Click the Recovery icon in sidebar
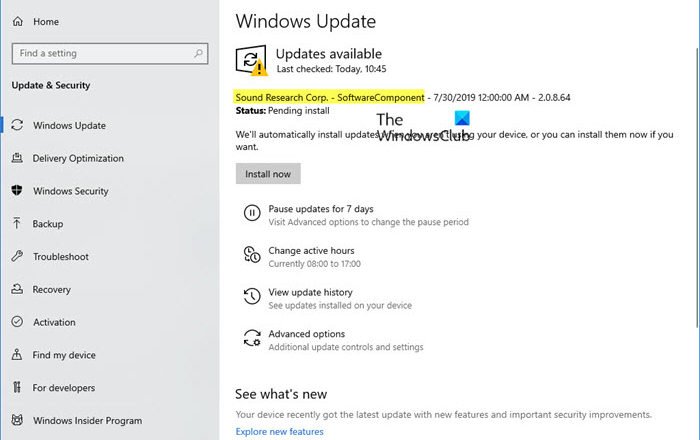700x440 pixels. tap(17, 290)
